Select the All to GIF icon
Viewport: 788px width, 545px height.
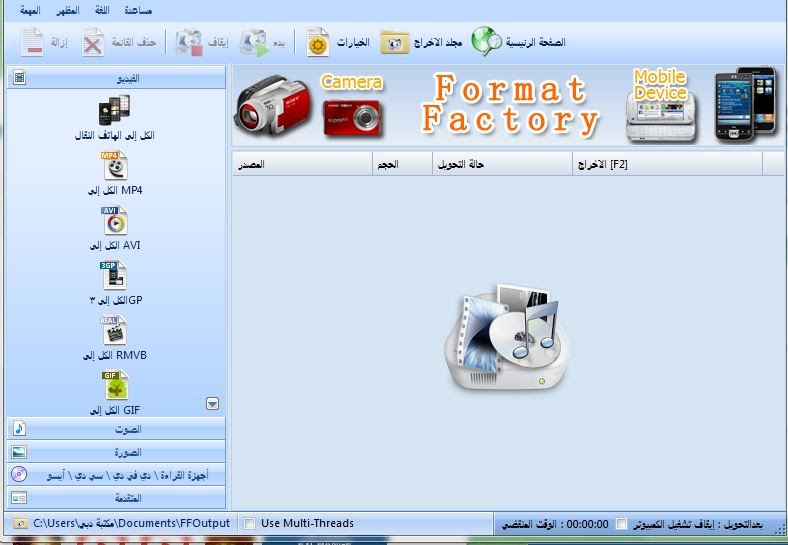[x=115, y=385]
